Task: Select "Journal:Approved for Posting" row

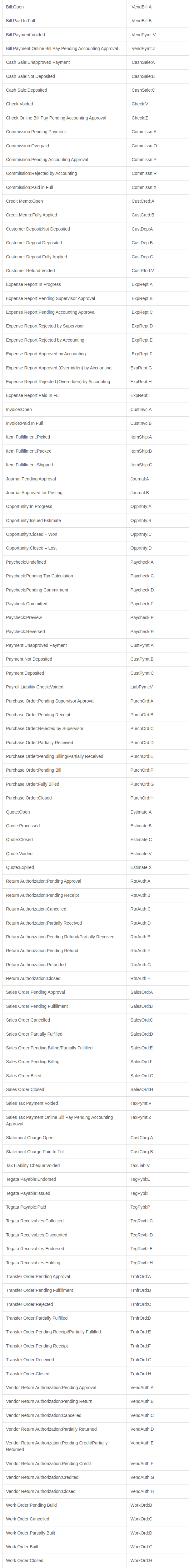Action: click(34, 492)
